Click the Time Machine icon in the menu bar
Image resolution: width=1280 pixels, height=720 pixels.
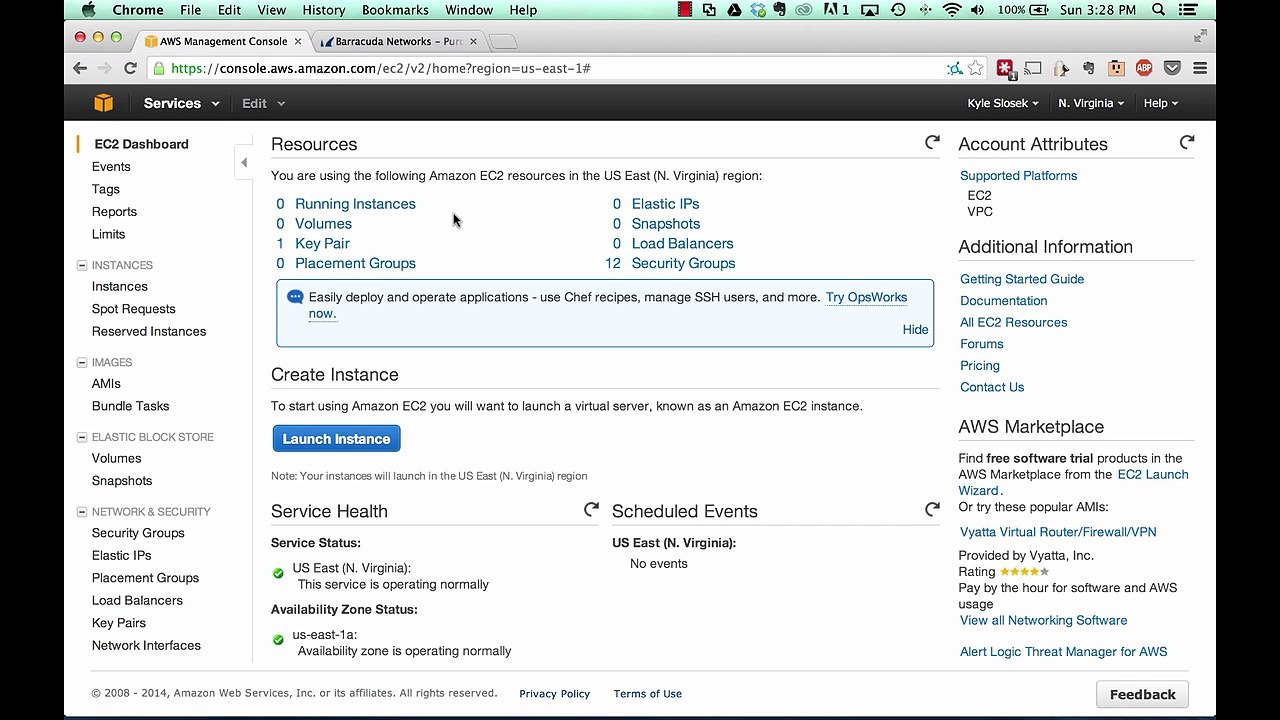pyautogui.click(x=898, y=10)
